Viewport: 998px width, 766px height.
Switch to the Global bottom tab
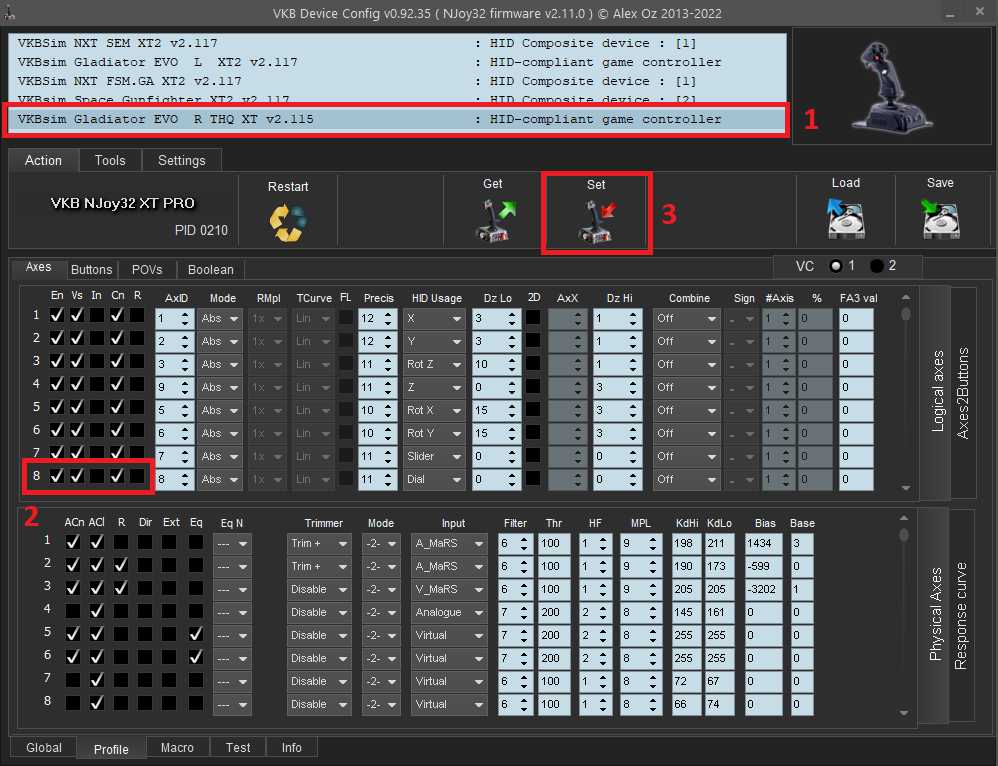click(x=44, y=748)
